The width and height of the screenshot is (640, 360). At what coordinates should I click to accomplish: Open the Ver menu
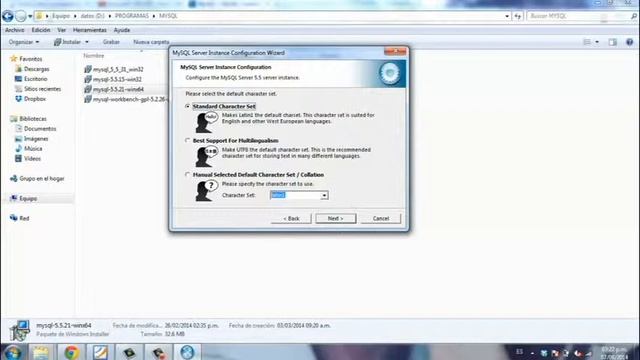62,30
